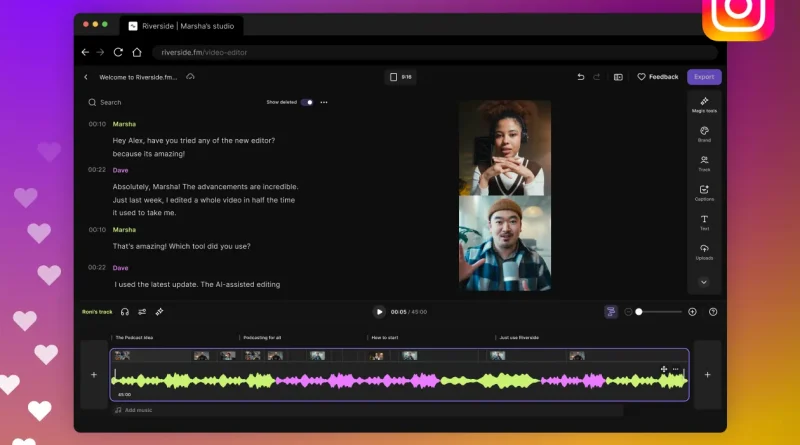Click the first timeline thumbnail

tap(122, 356)
